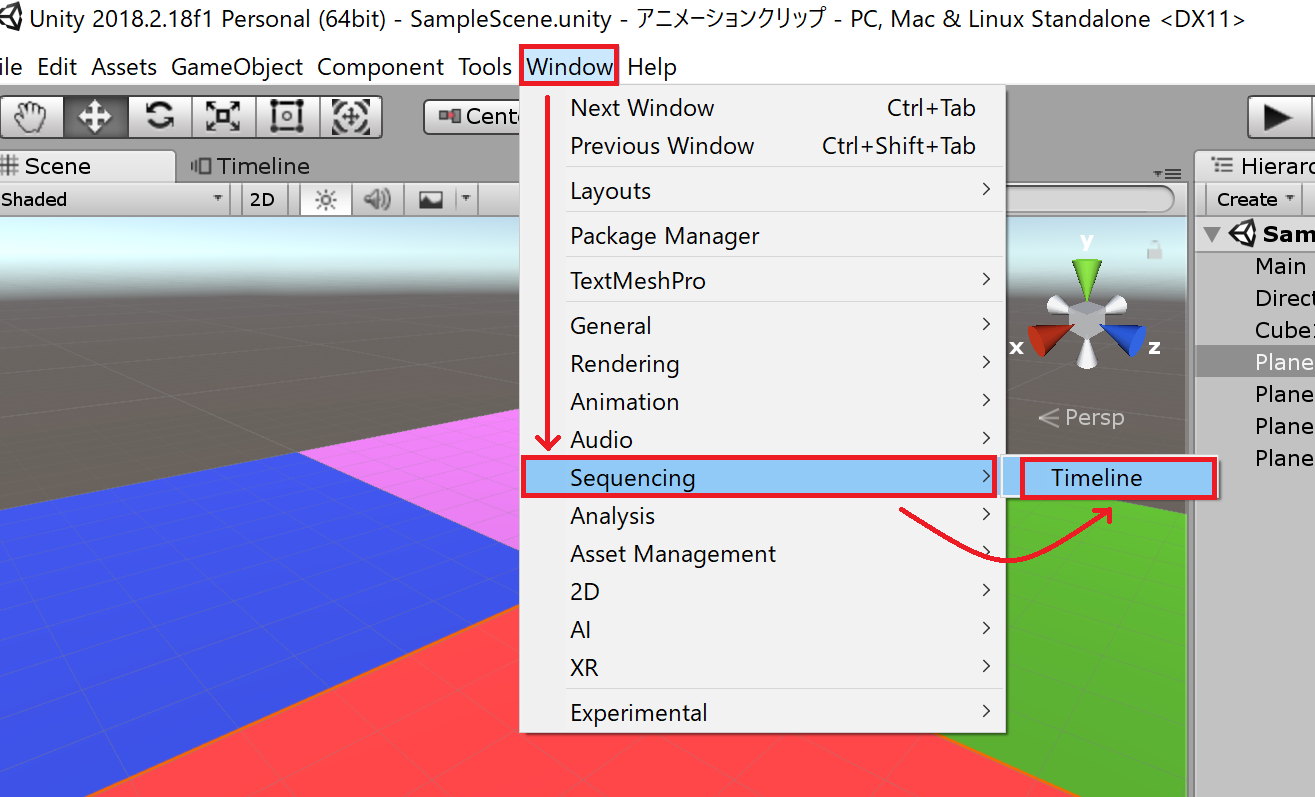Toggle 2D view mode
Screen dimensions: 1315x797
click(262, 200)
